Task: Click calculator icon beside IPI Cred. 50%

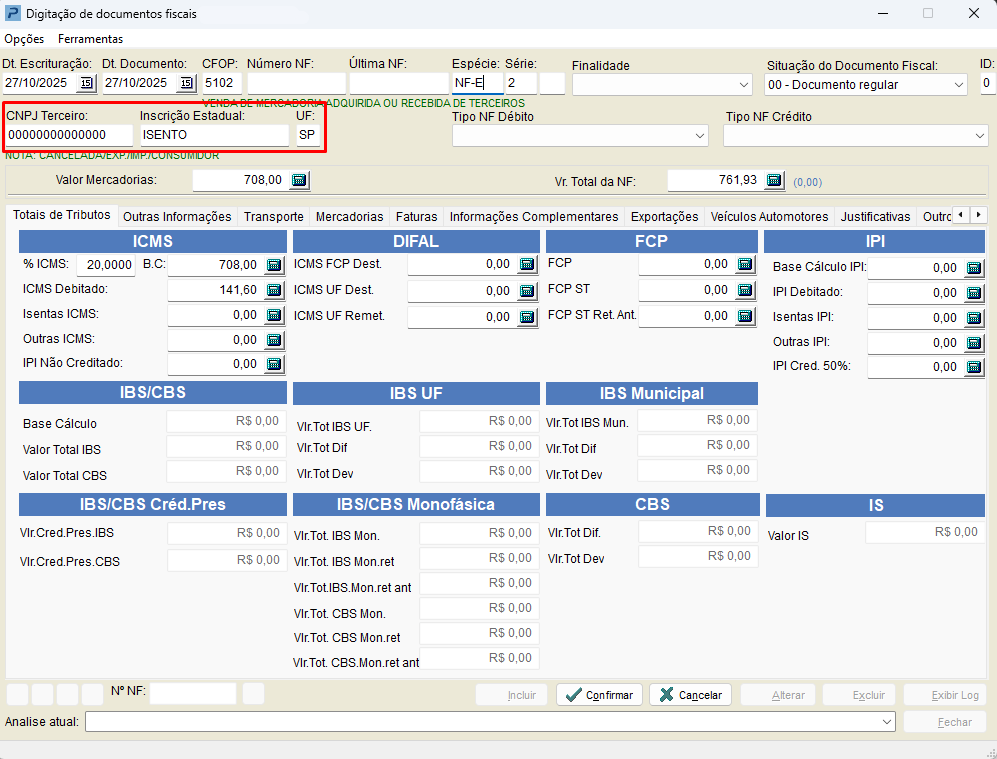Action: [975, 367]
